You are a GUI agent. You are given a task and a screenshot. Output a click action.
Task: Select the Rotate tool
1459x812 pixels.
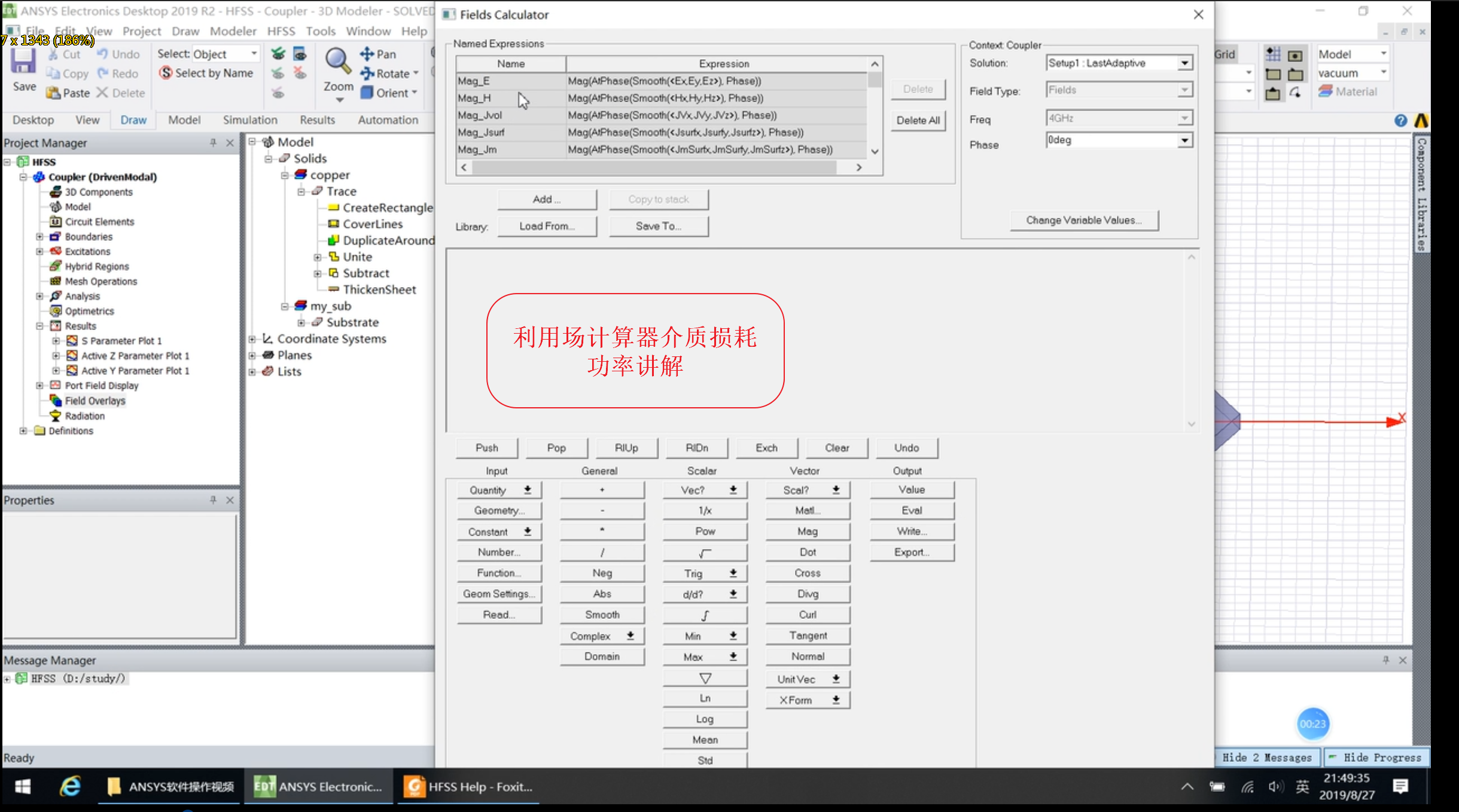tap(388, 74)
